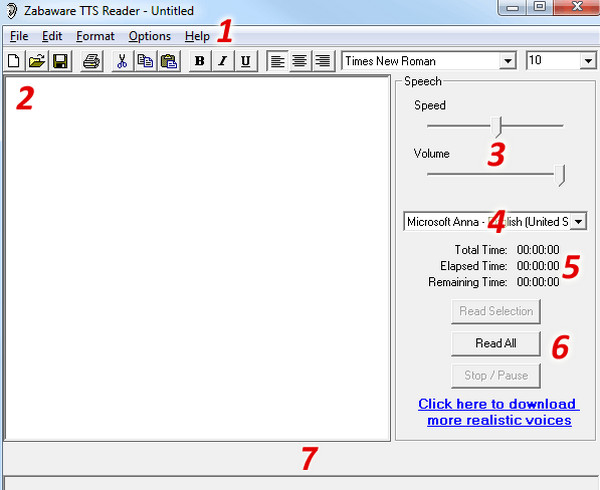Create a new document with the New icon
The image size is (600, 490).
pyautogui.click(x=14, y=61)
